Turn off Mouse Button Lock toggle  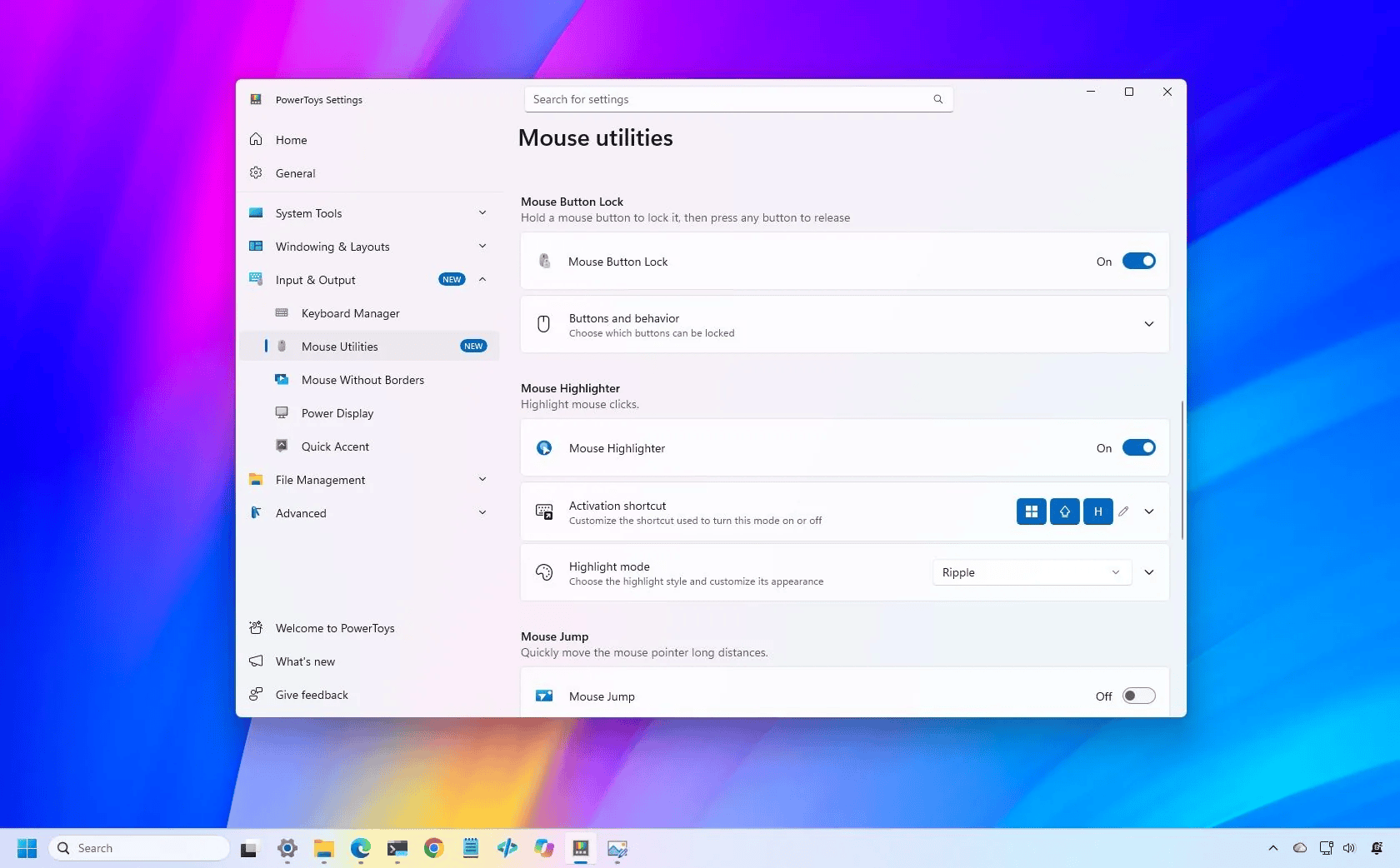click(x=1138, y=262)
